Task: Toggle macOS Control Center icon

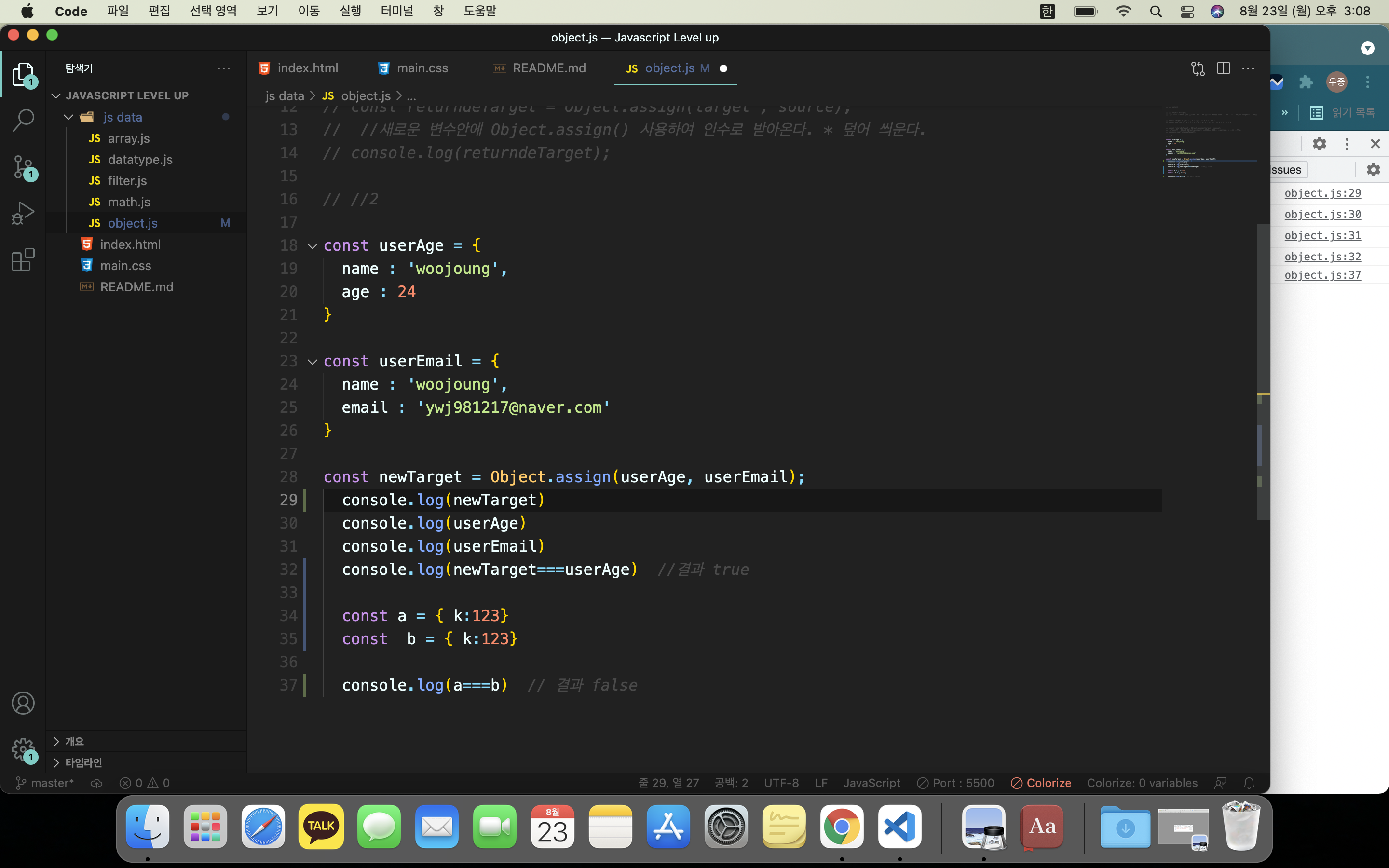Action: pos(1187,12)
